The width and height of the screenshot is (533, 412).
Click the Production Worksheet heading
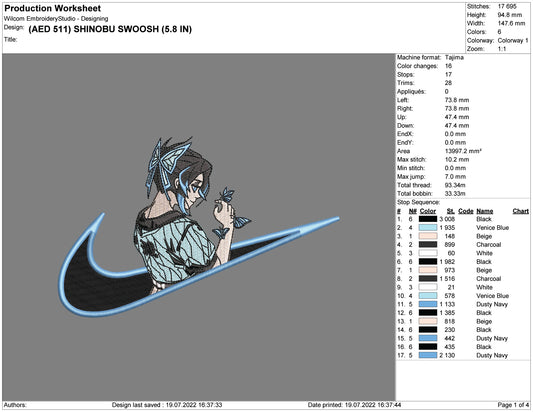point(53,8)
